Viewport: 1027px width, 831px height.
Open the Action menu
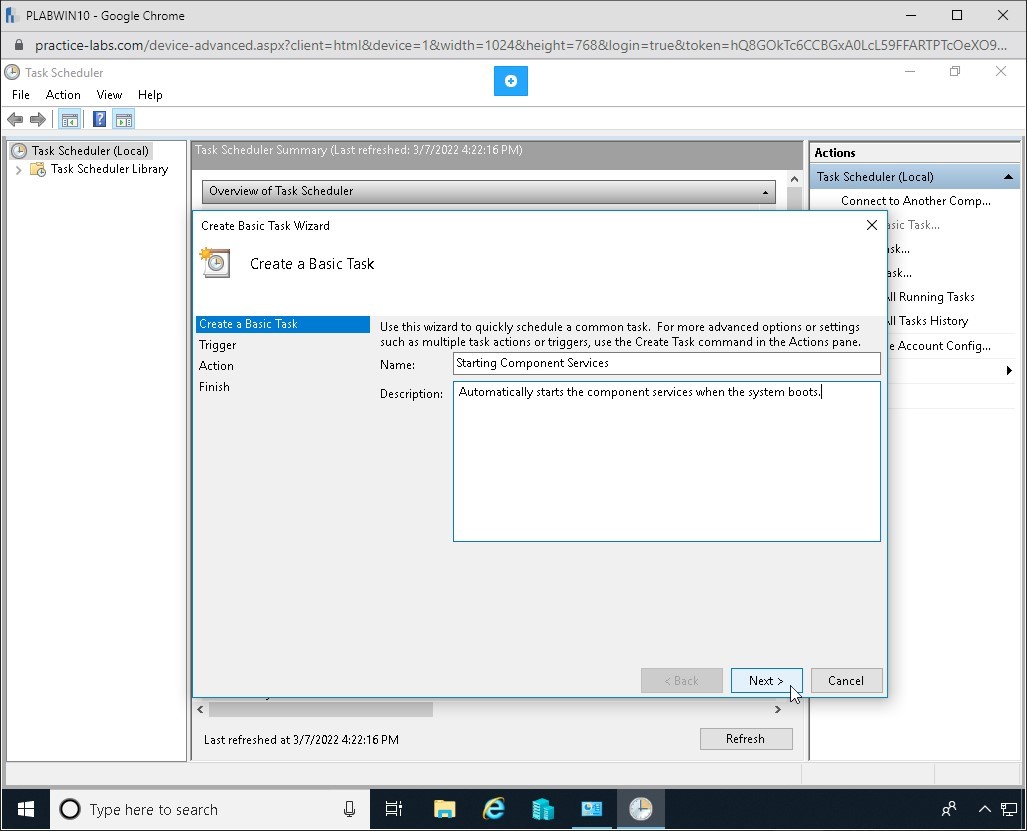pyautogui.click(x=63, y=95)
